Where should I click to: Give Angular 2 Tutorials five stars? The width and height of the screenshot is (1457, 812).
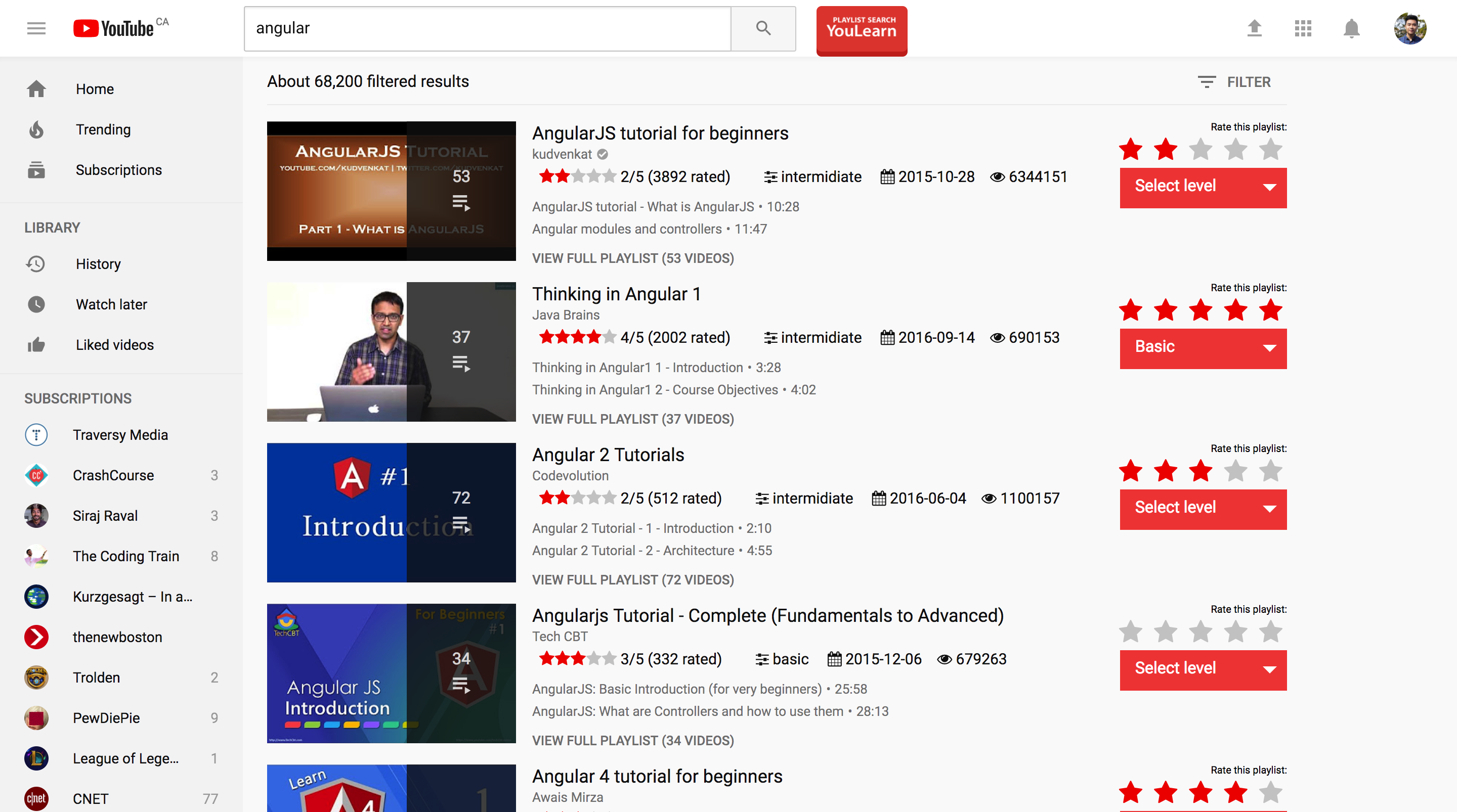(1270, 471)
